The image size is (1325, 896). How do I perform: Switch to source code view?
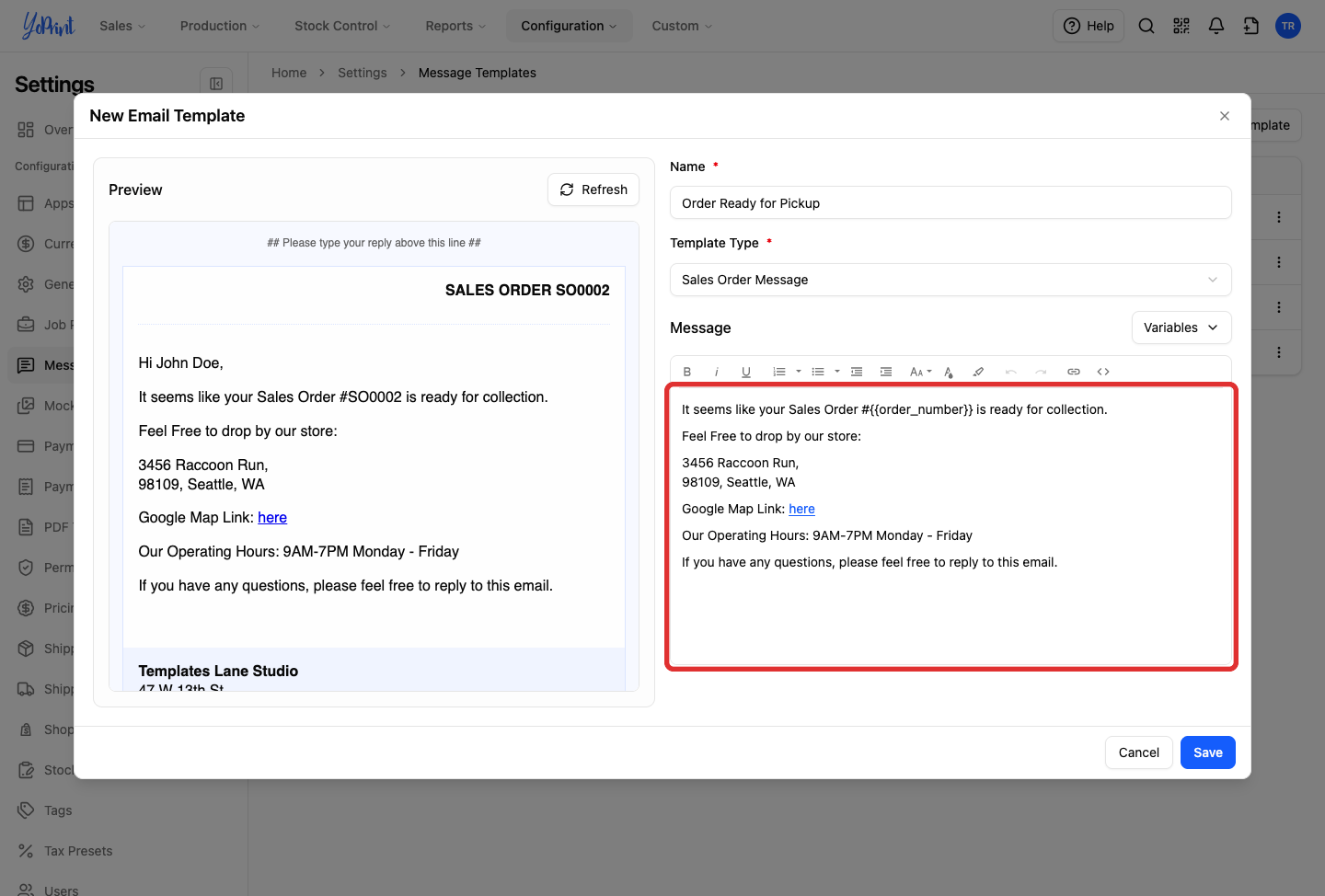pyautogui.click(x=1103, y=372)
